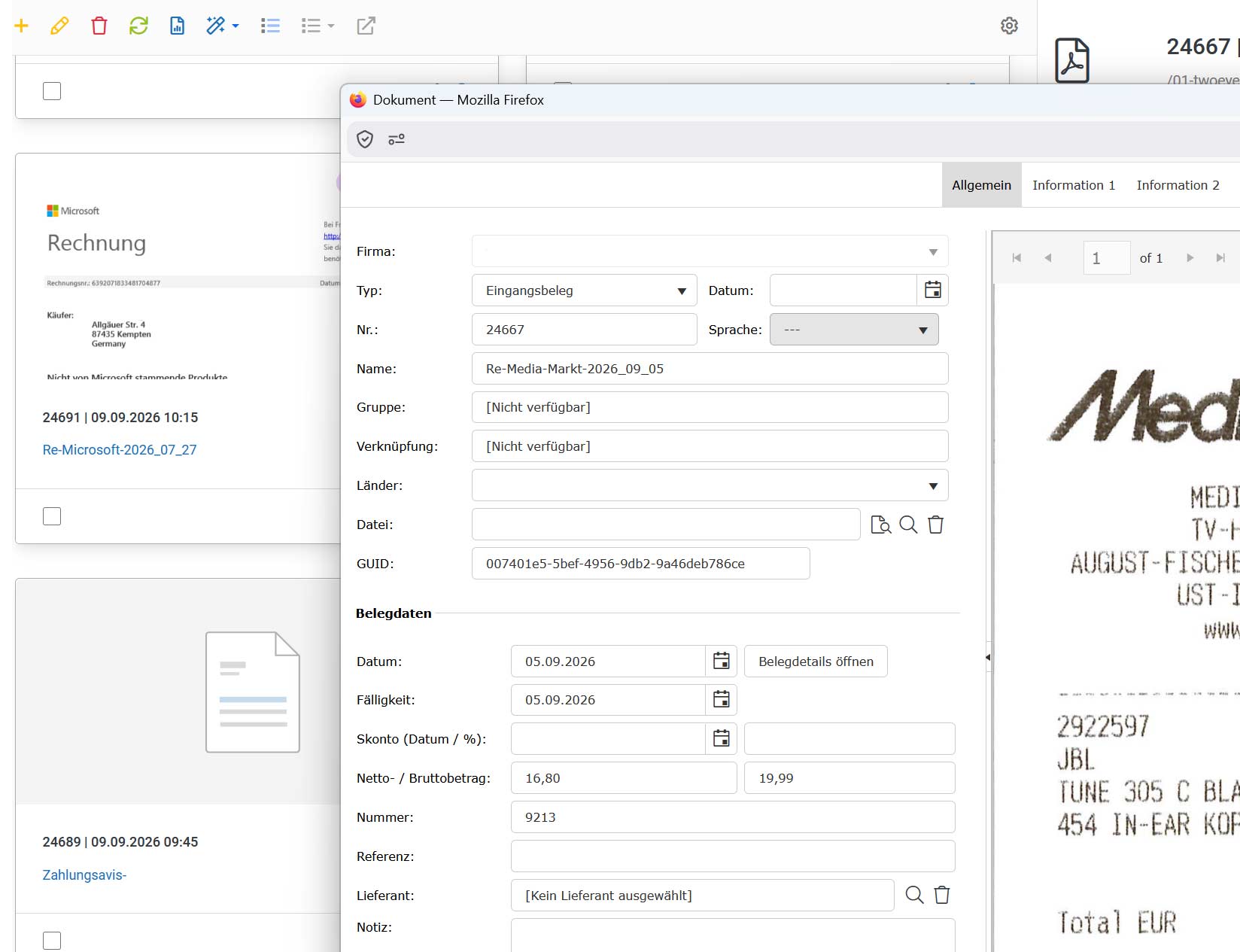Click the trash icon next to Datei field
This screenshot has height=952, width=1240.
(x=935, y=525)
